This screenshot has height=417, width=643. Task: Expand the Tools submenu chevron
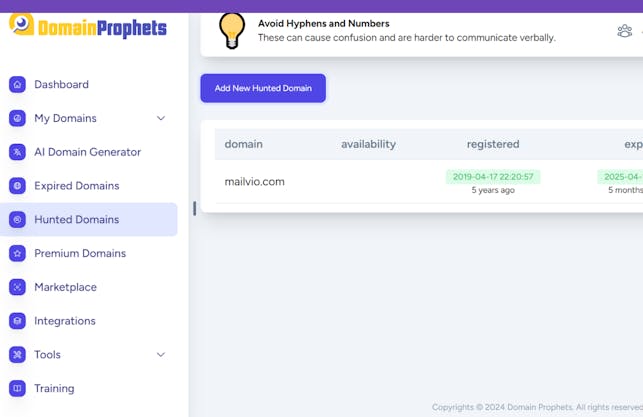pos(161,355)
